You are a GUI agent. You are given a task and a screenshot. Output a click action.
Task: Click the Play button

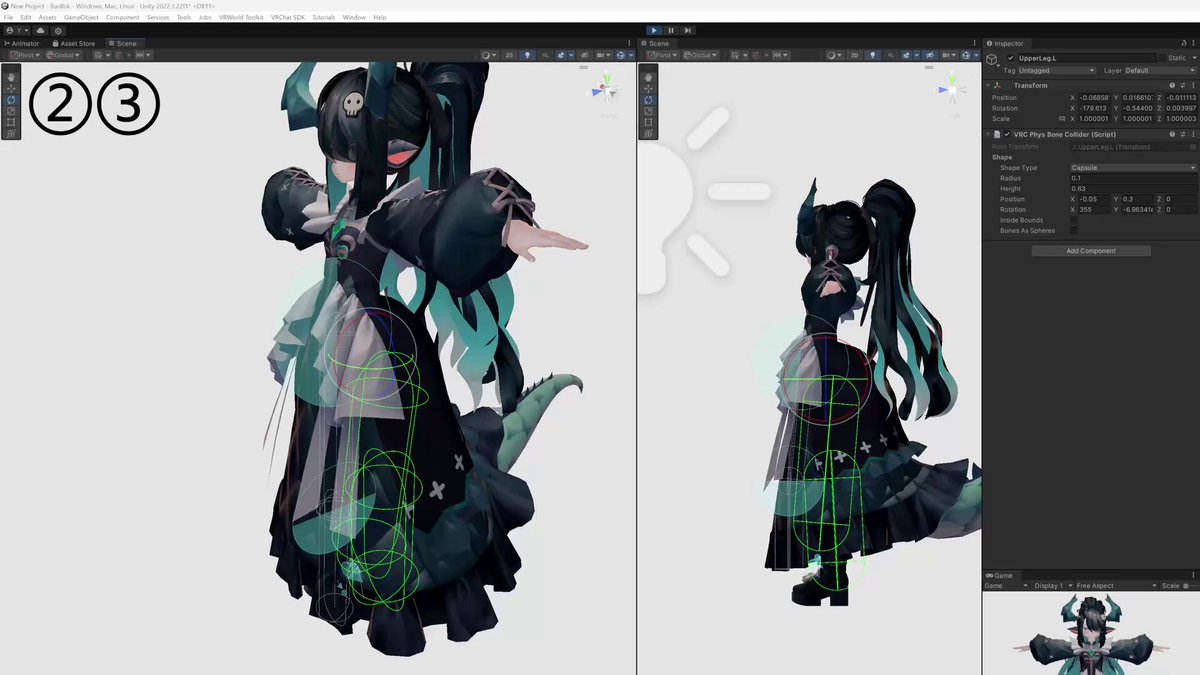click(x=654, y=31)
